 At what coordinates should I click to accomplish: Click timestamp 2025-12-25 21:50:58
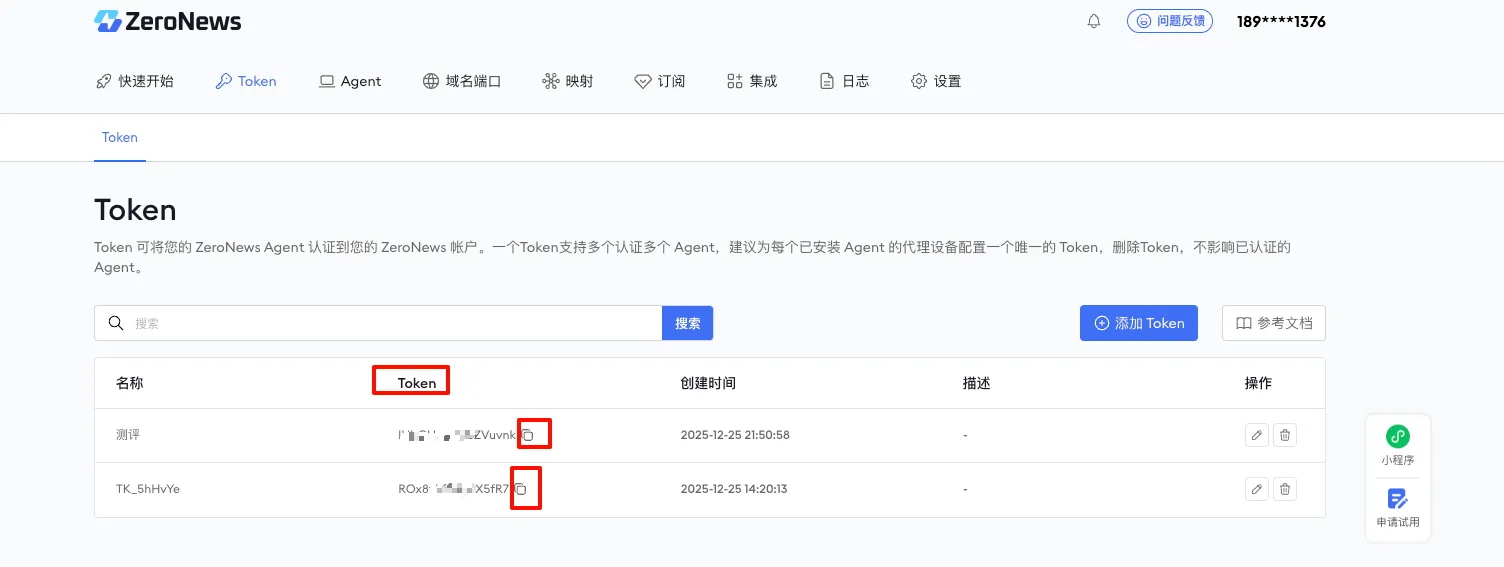735,435
